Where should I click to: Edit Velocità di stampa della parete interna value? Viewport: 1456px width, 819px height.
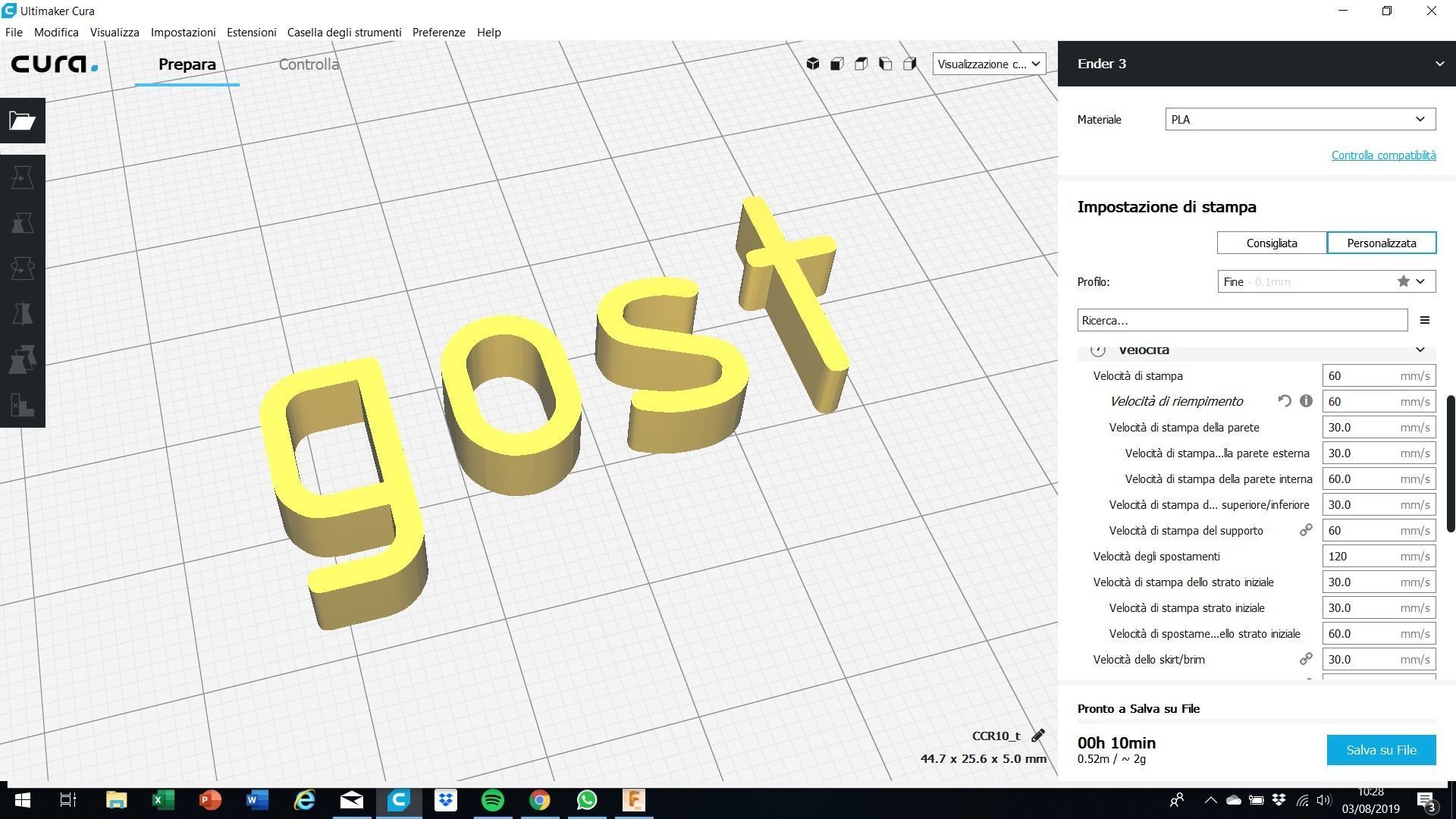point(1378,479)
